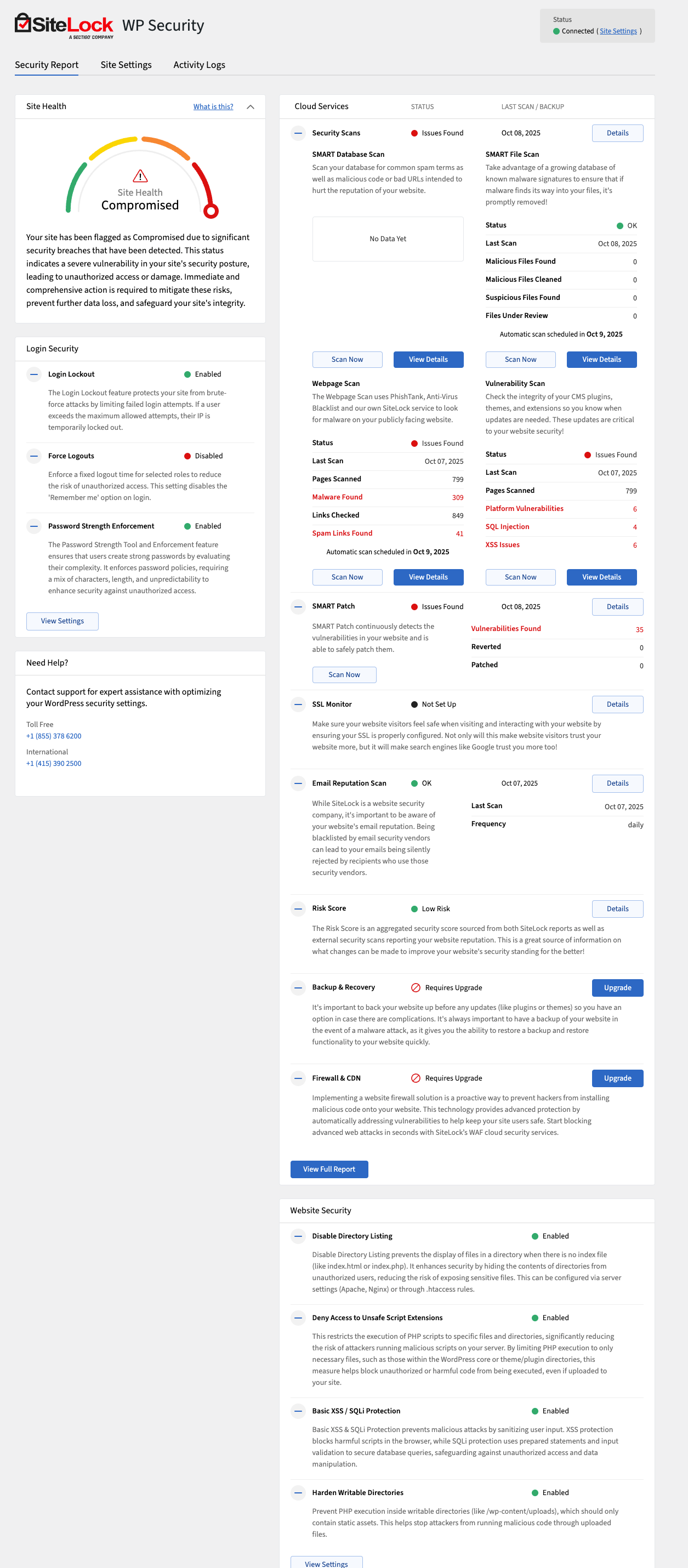Click the SiteLock logo
688x1568 pixels.
coord(64,26)
